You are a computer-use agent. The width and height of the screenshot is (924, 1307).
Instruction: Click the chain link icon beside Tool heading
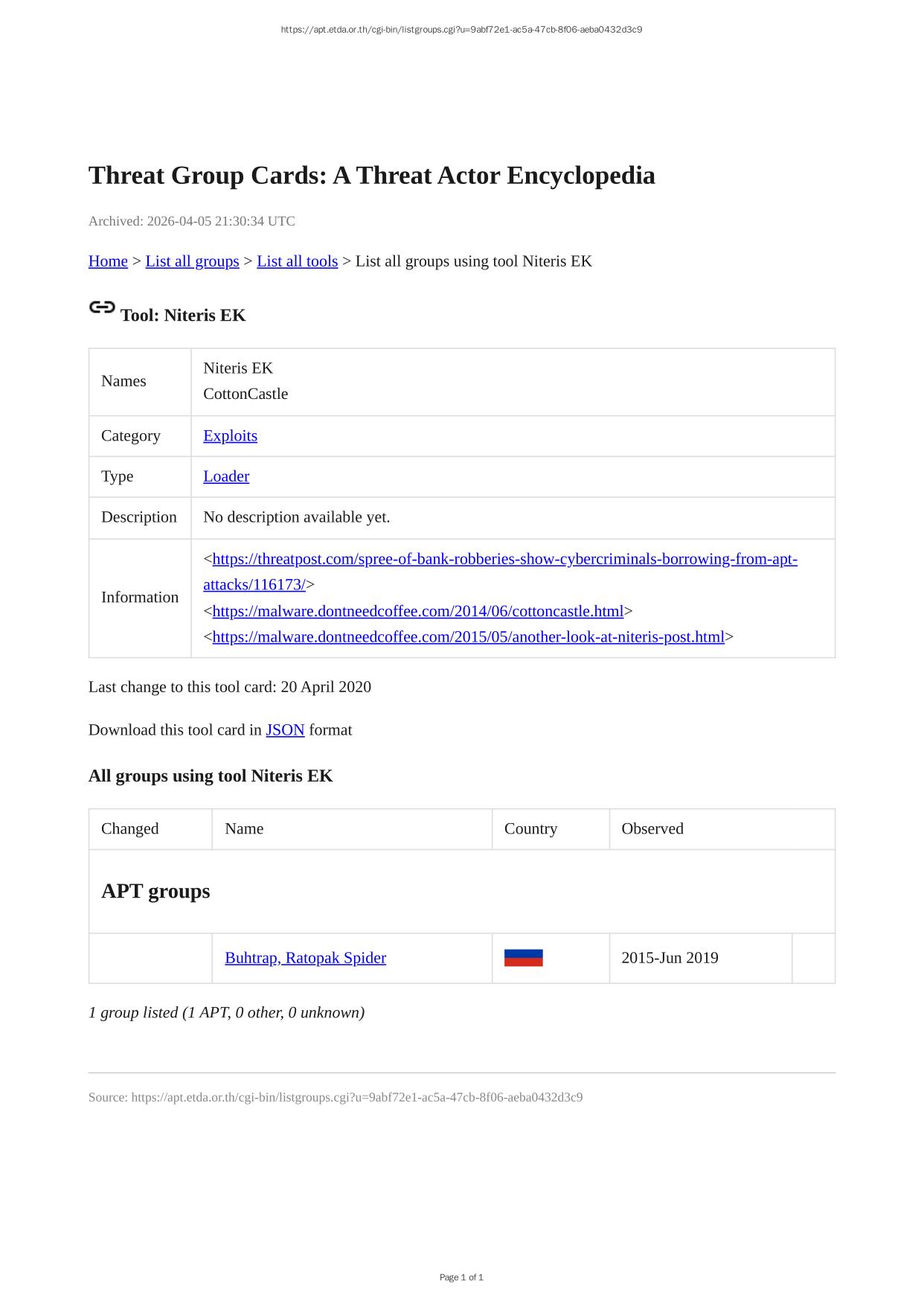pyautogui.click(x=102, y=307)
